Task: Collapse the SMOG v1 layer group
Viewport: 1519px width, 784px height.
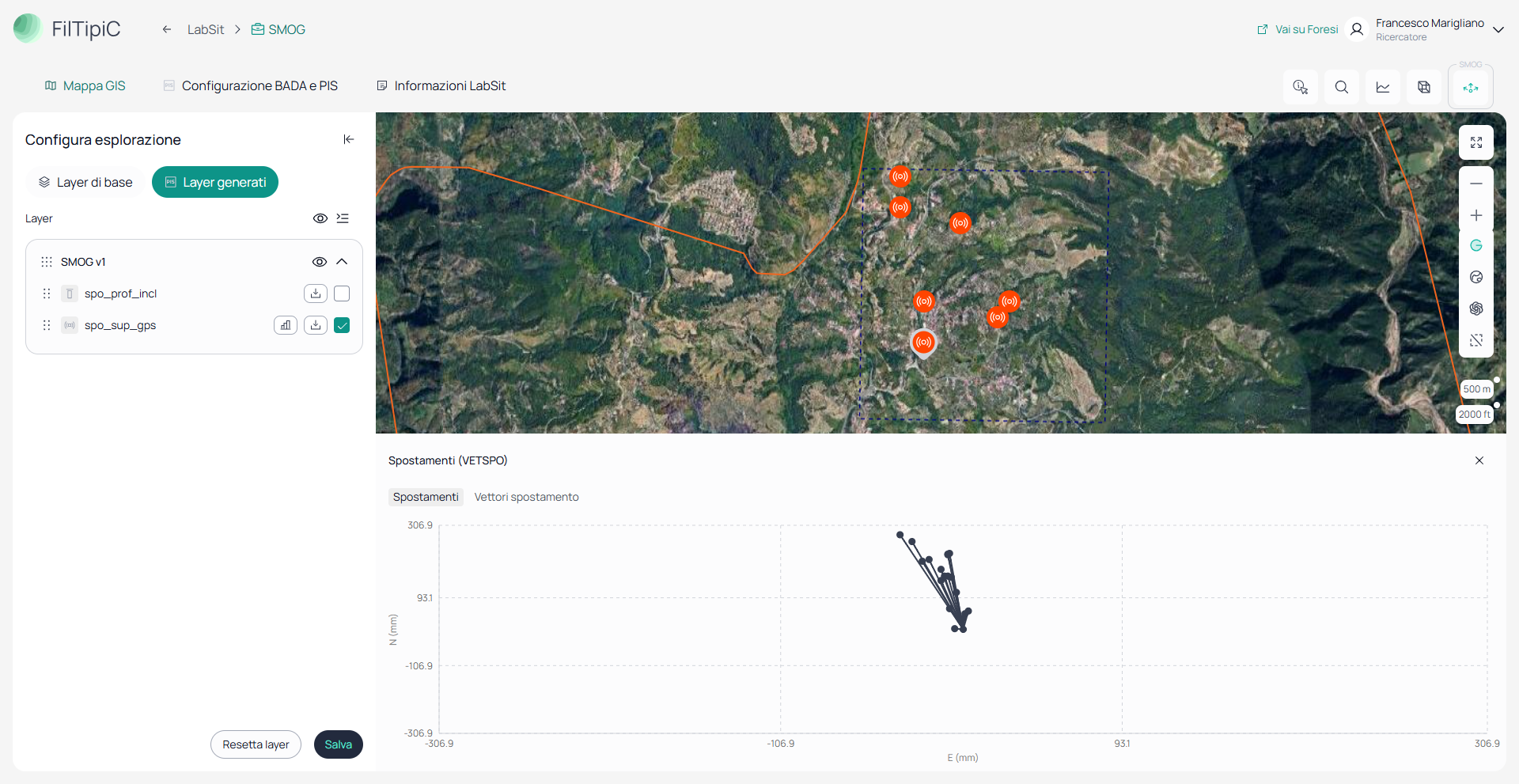Action: 342,262
